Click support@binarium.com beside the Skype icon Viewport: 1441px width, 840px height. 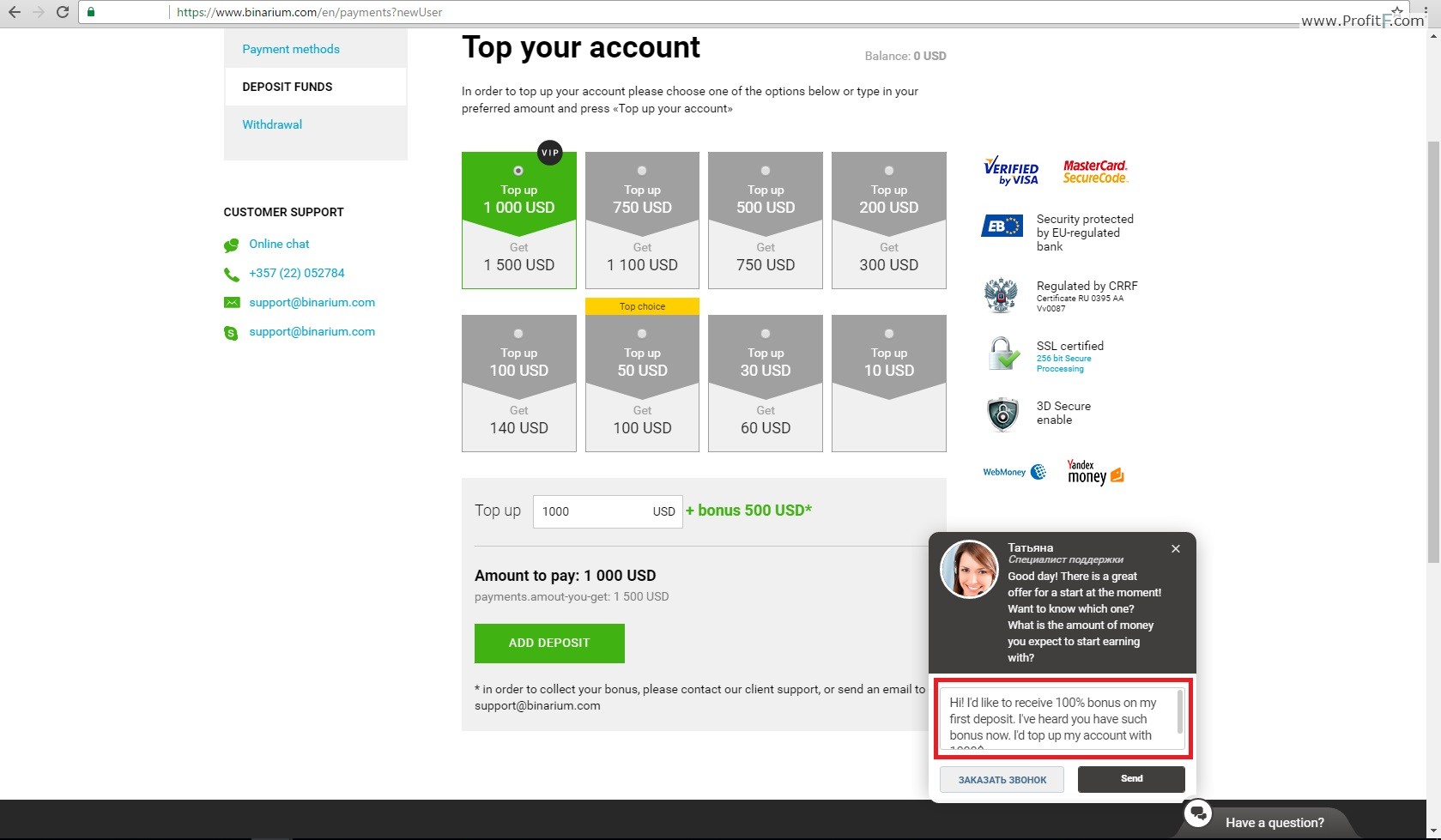click(312, 331)
